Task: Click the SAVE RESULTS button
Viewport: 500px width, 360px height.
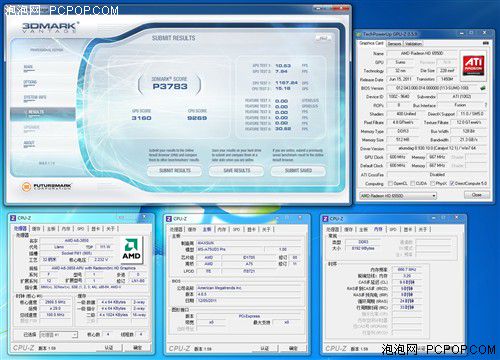Action: (x=237, y=171)
